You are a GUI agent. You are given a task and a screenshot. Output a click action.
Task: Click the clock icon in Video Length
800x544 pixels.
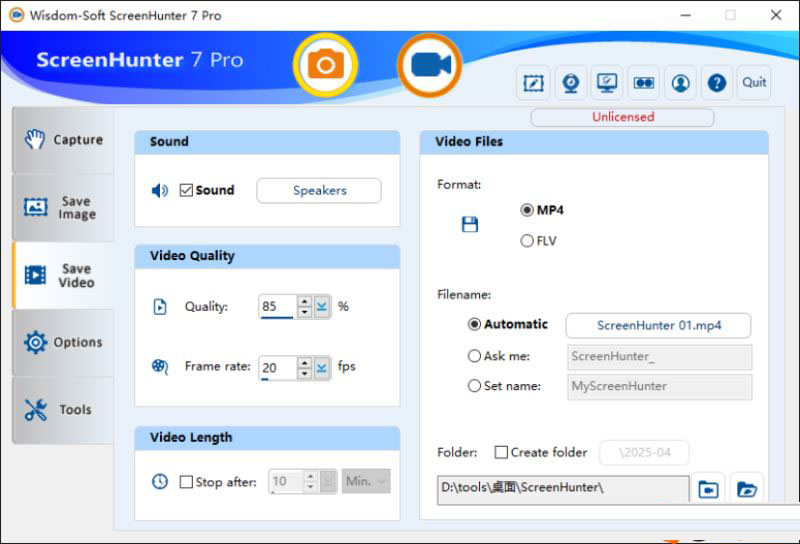click(x=160, y=481)
